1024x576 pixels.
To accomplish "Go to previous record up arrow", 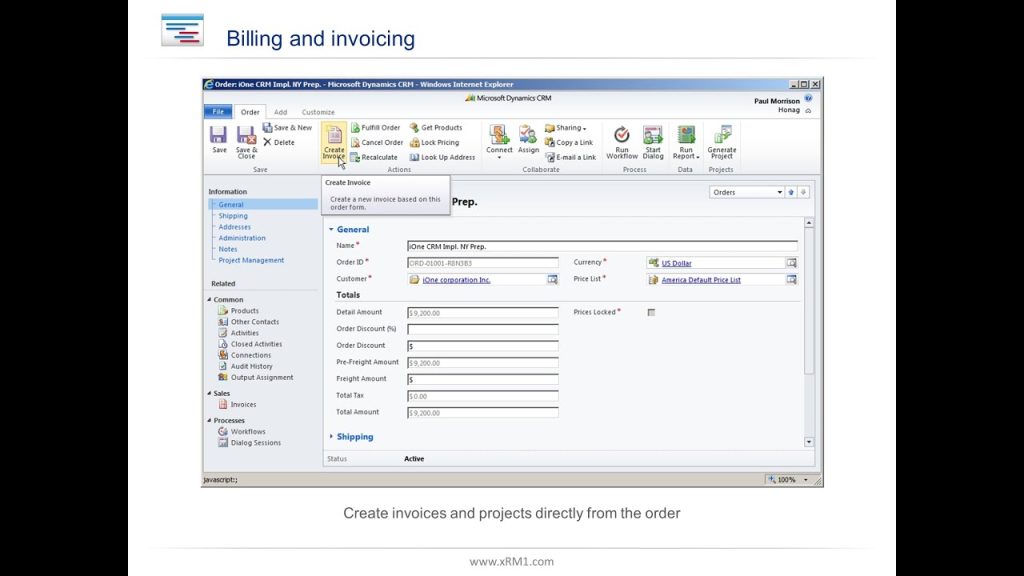I will pos(791,192).
